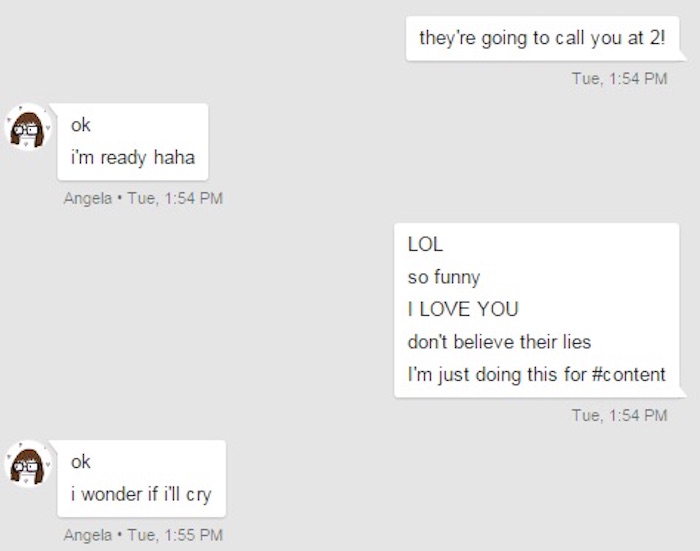This screenshot has width=700, height=551.
Task: Select the 'they're going to call you at 2!' bubble
Action: click(x=542, y=38)
